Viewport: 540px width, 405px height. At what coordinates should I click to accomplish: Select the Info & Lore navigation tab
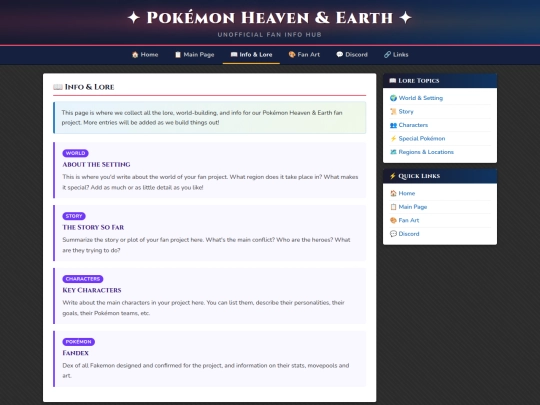point(251,54)
